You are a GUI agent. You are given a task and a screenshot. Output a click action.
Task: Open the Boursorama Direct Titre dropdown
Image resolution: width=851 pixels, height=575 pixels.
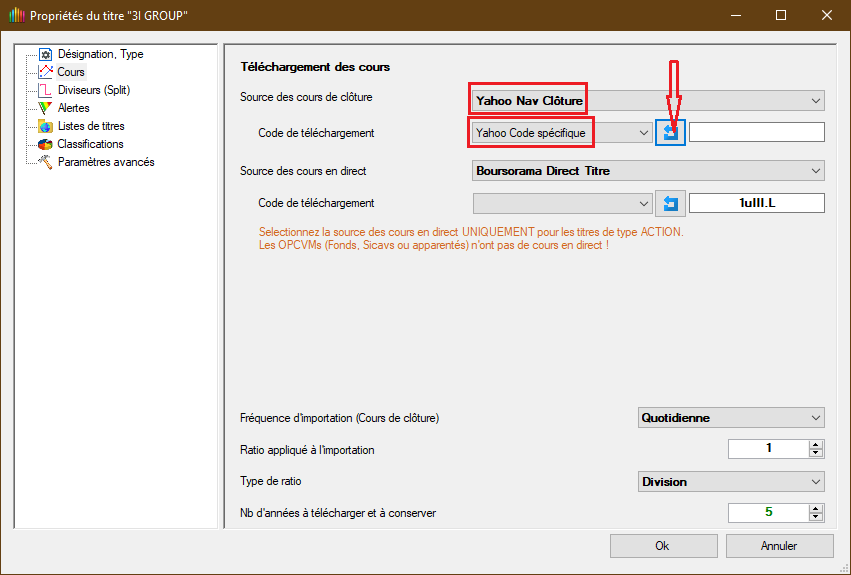point(816,171)
